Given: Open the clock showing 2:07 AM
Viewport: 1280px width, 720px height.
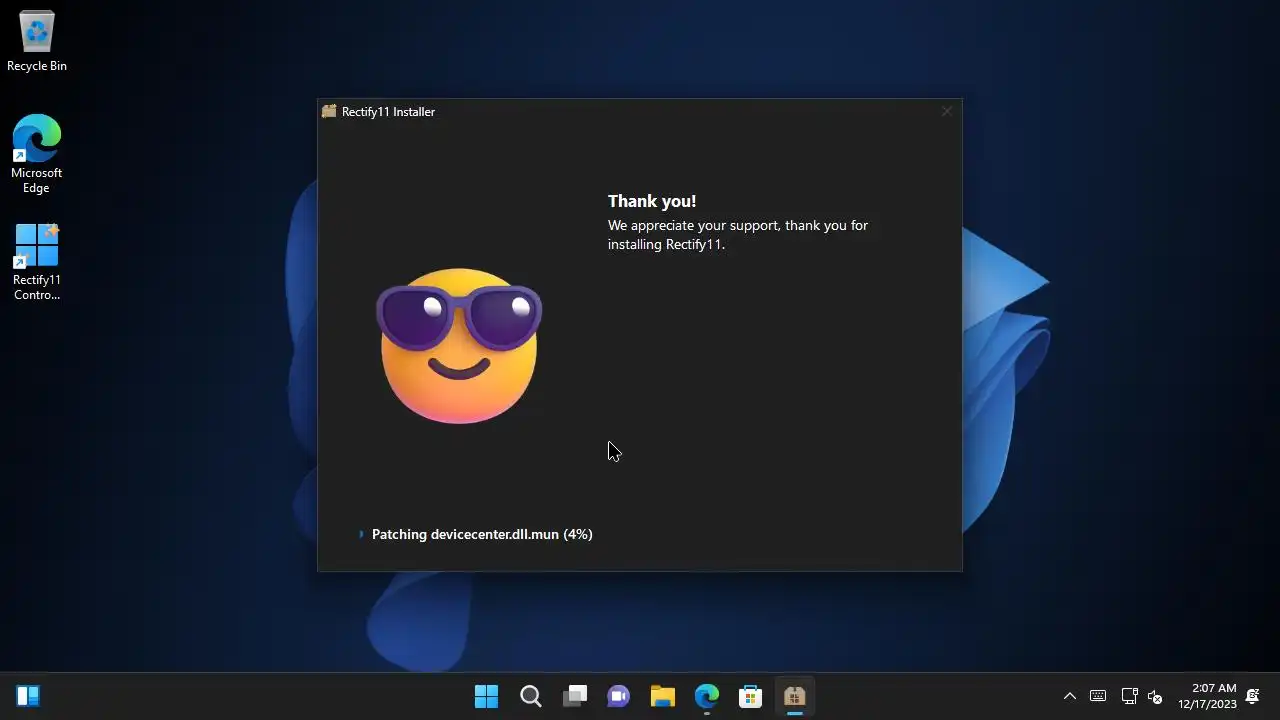Looking at the screenshot, I should (x=1207, y=696).
